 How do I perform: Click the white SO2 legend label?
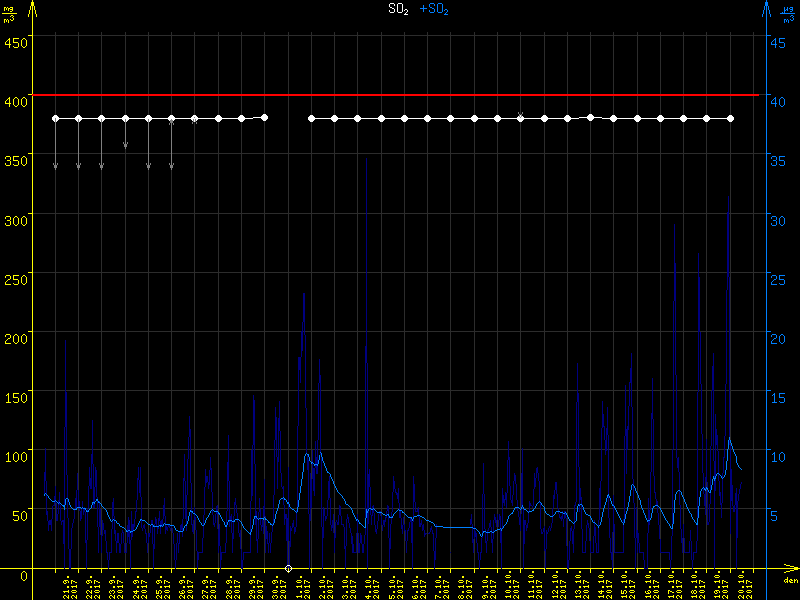pos(397,9)
